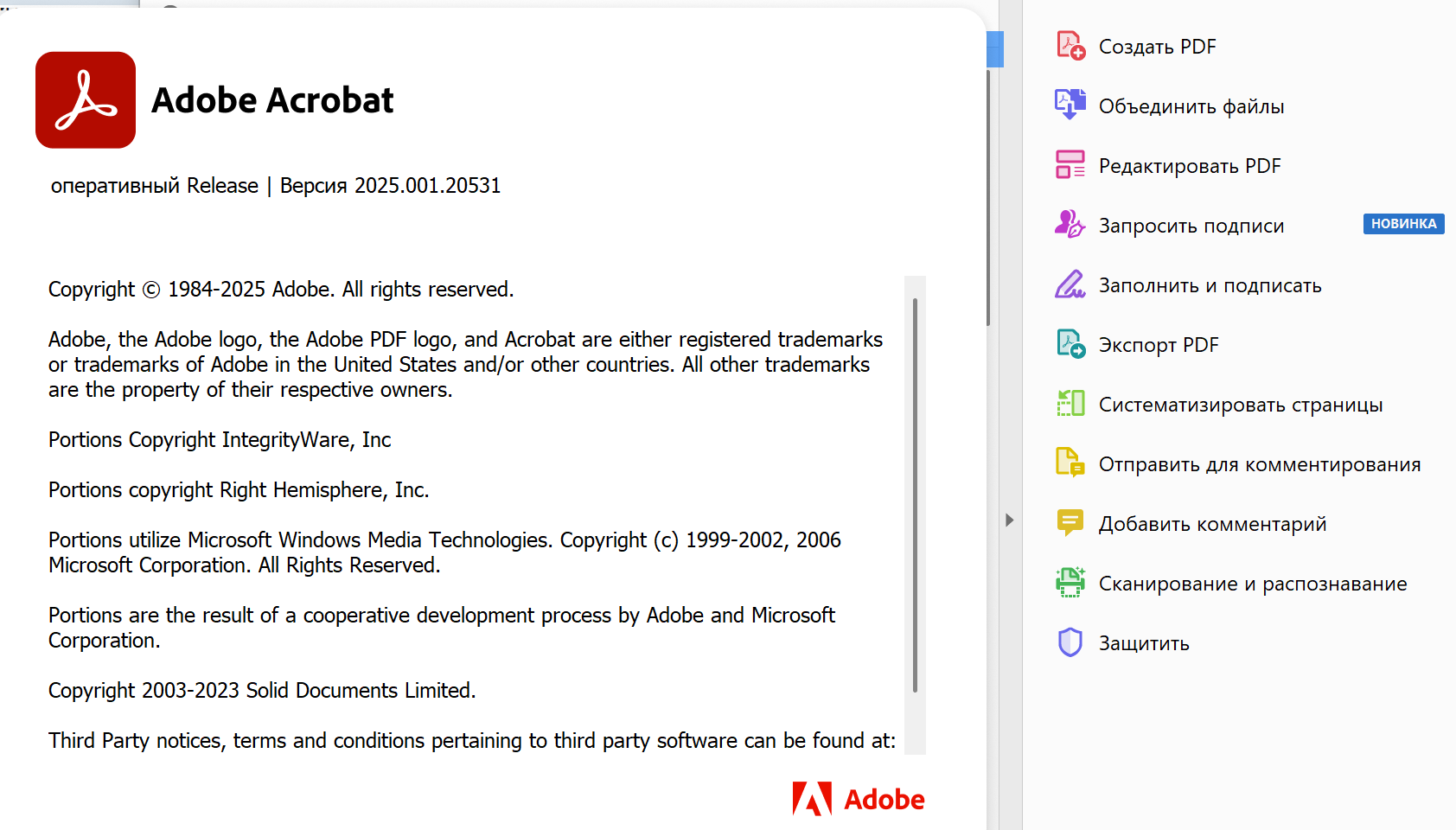The height and width of the screenshot is (830, 1456).
Task: Select Редактировать PDF in tools pane
Action: point(1190,166)
